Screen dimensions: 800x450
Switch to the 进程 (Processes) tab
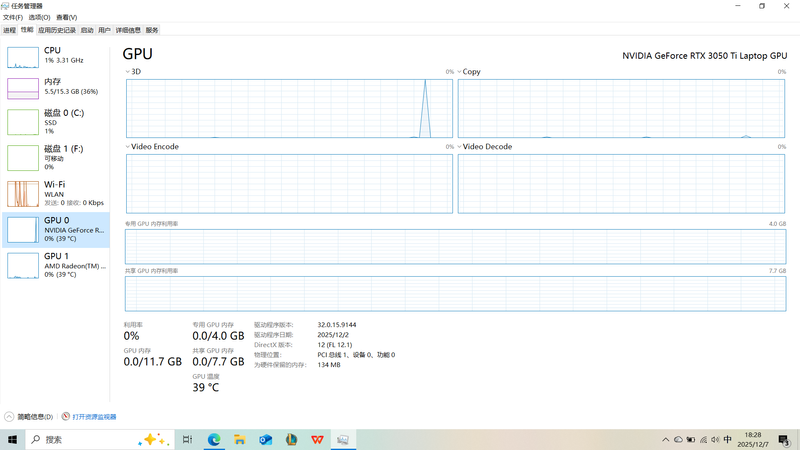tap(10, 30)
